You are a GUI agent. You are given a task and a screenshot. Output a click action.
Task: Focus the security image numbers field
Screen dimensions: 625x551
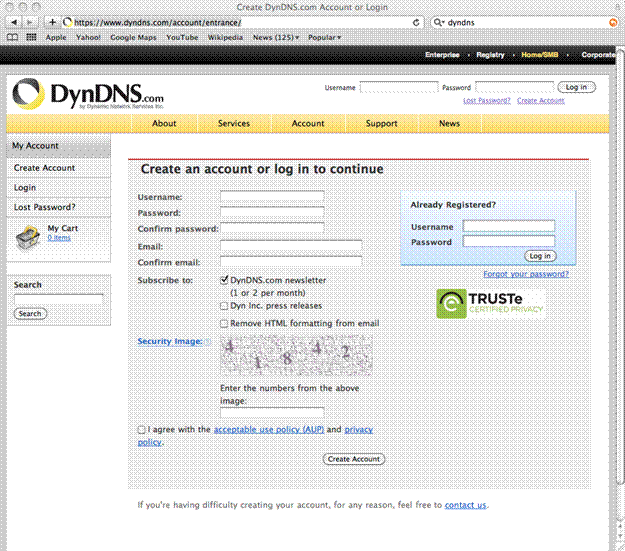point(272,412)
